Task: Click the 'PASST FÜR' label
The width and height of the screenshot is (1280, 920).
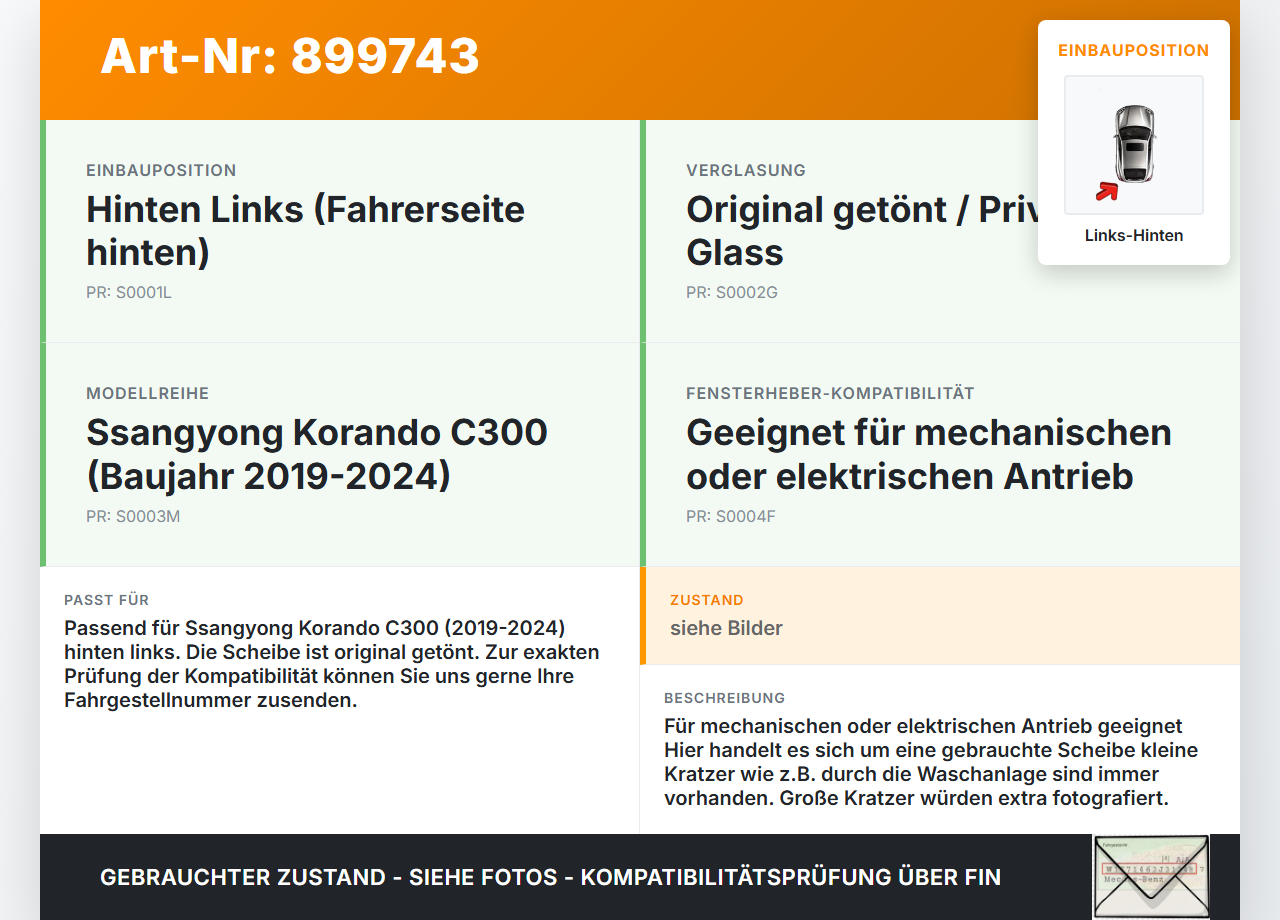Action: pyautogui.click(x=107, y=600)
